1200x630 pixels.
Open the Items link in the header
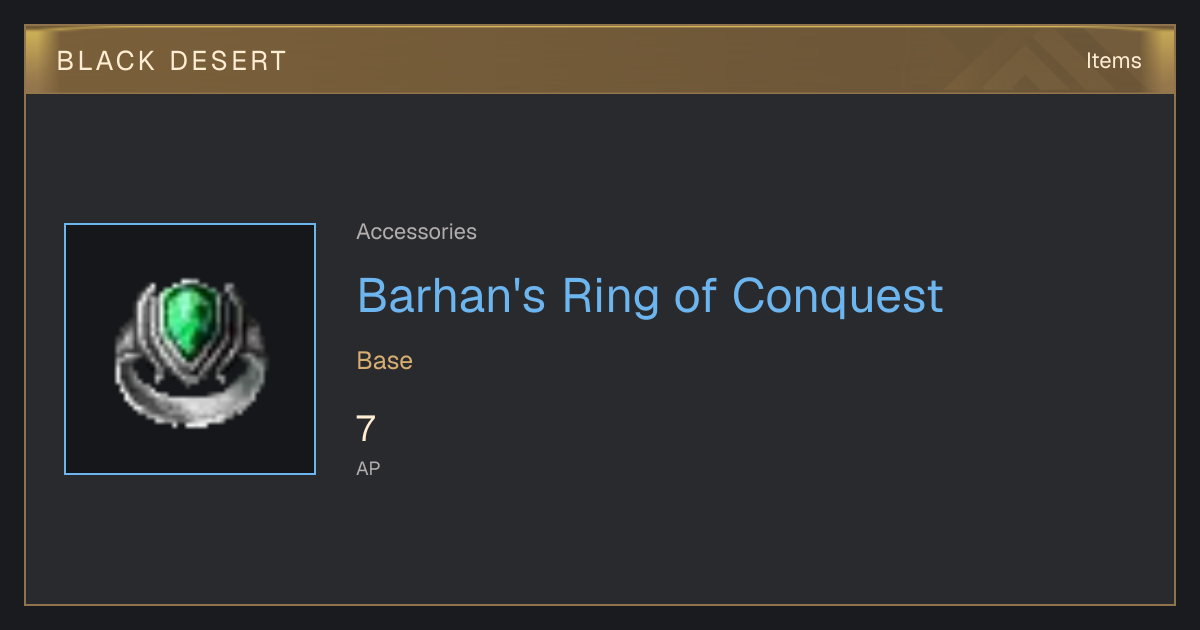[1113, 60]
